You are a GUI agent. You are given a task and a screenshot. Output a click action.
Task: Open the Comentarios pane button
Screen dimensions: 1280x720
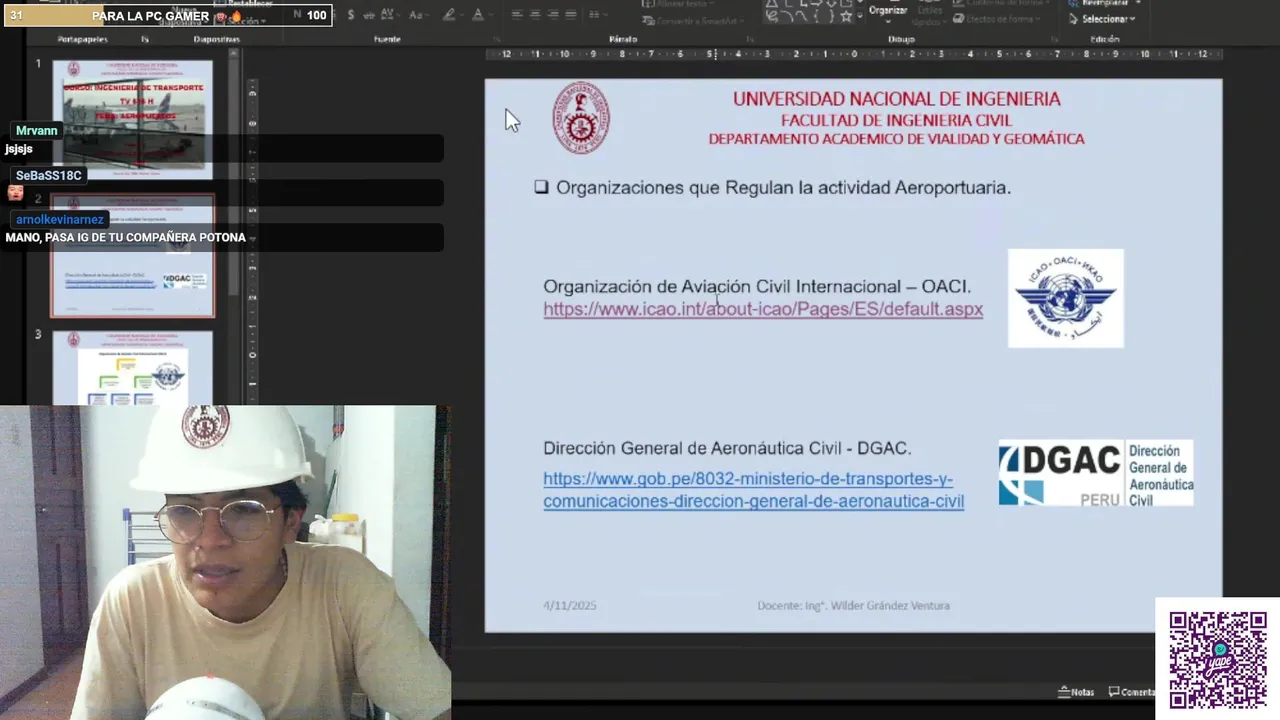(1131, 691)
